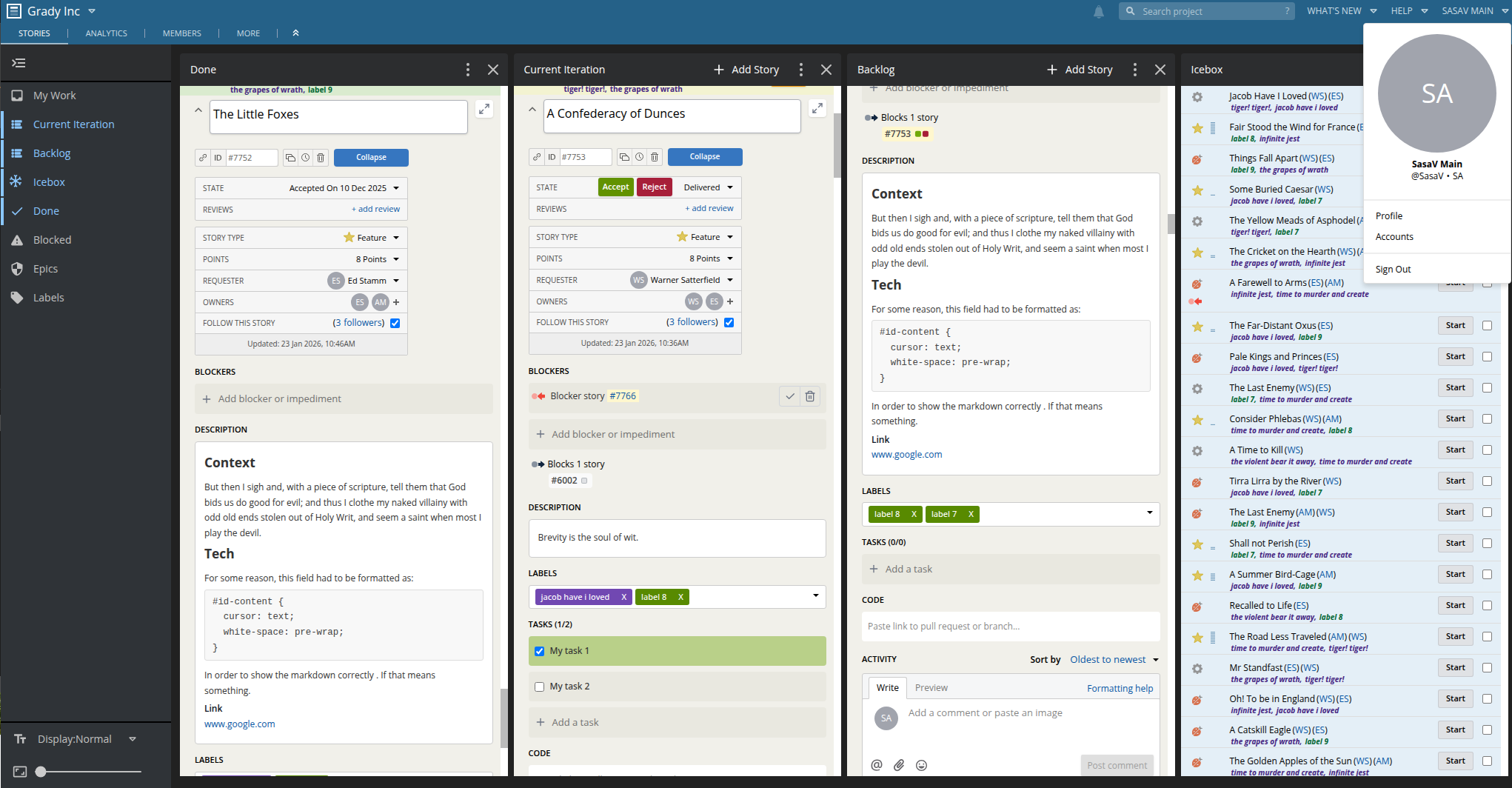Copy link for story #7752
The width and height of the screenshot is (1512, 788).
[203, 158]
